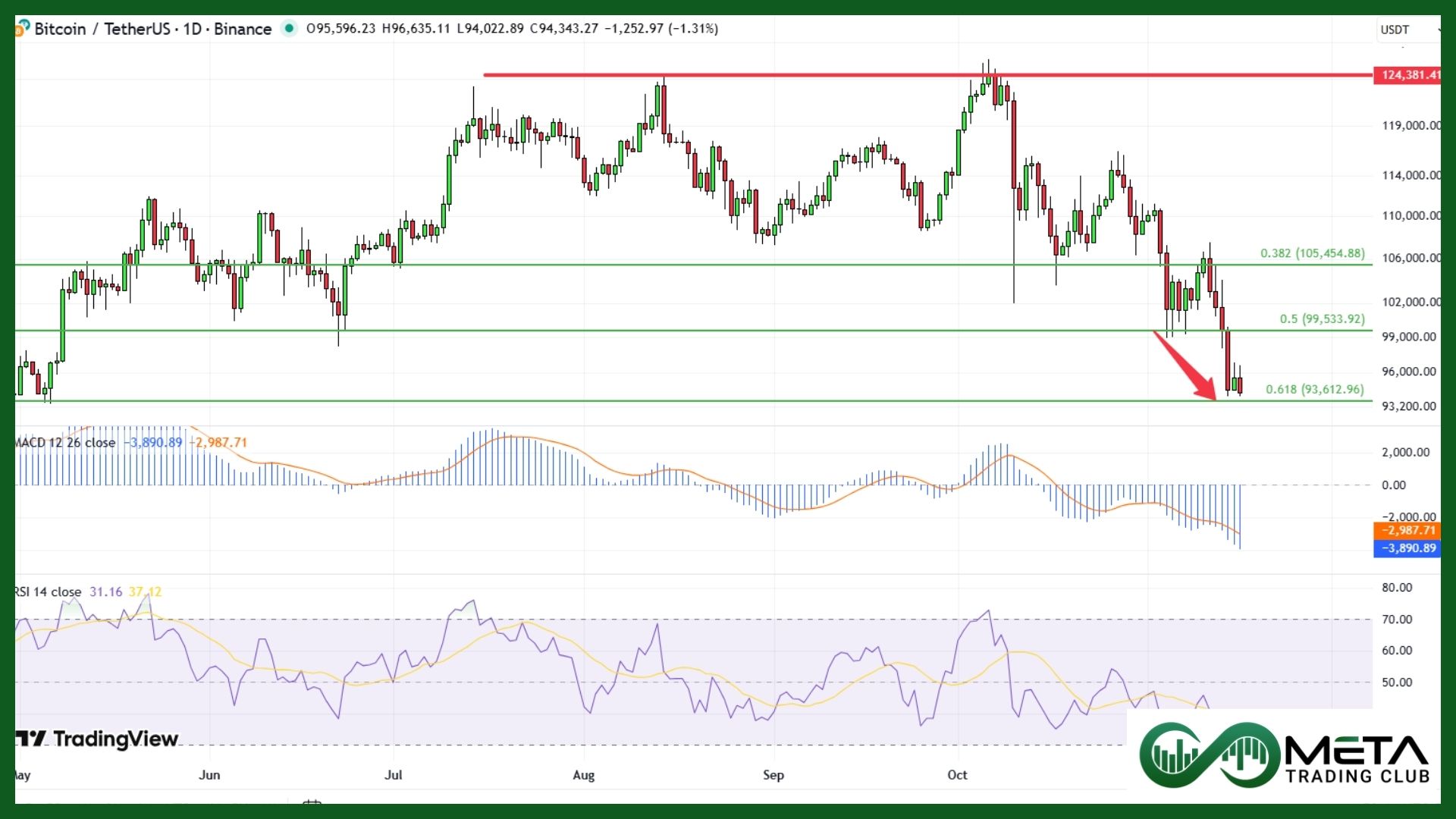The height and width of the screenshot is (819, 1456).
Task: Click the 1D interval label
Action: coord(192,29)
